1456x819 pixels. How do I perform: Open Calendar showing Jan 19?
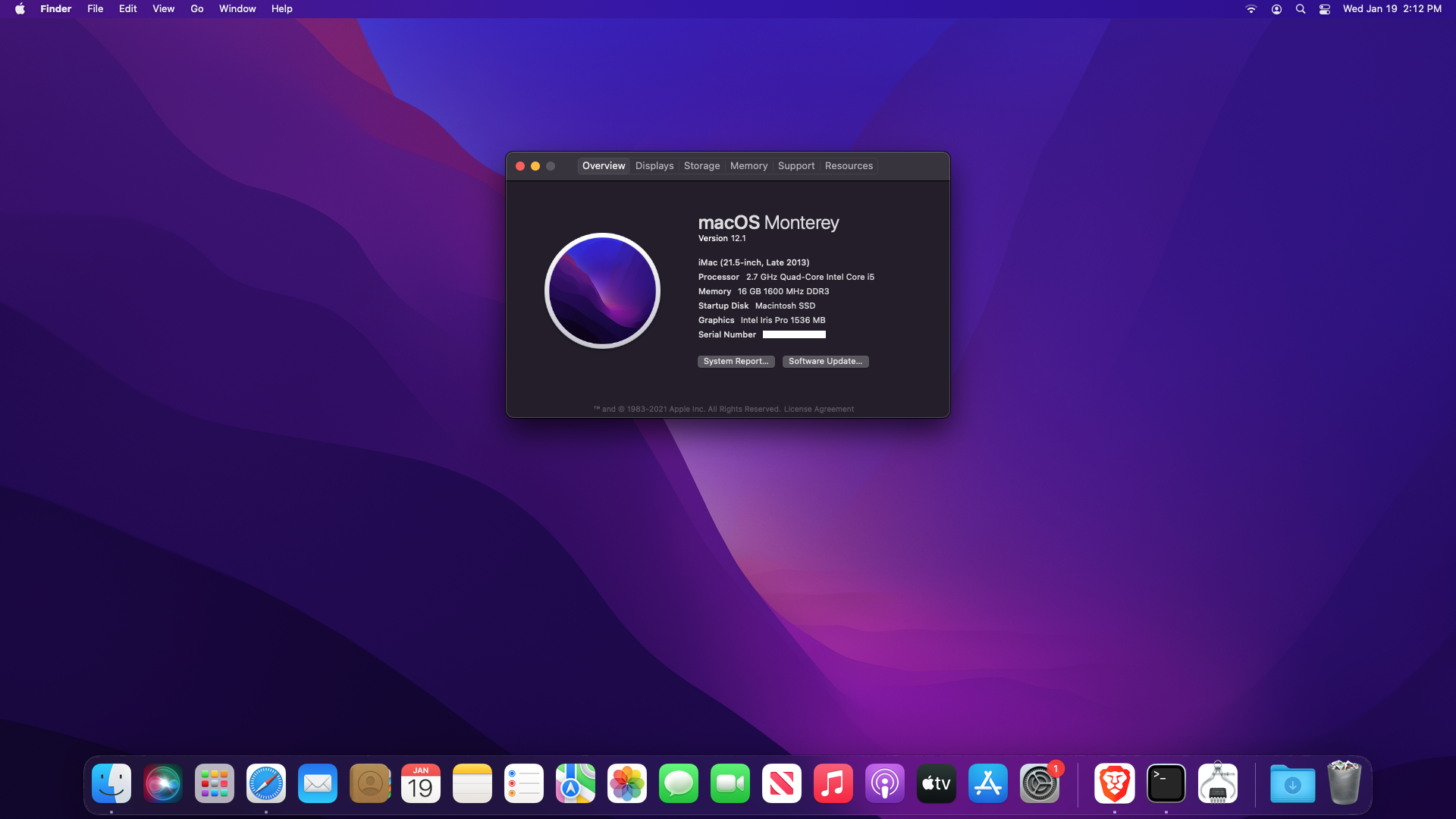coord(421,783)
